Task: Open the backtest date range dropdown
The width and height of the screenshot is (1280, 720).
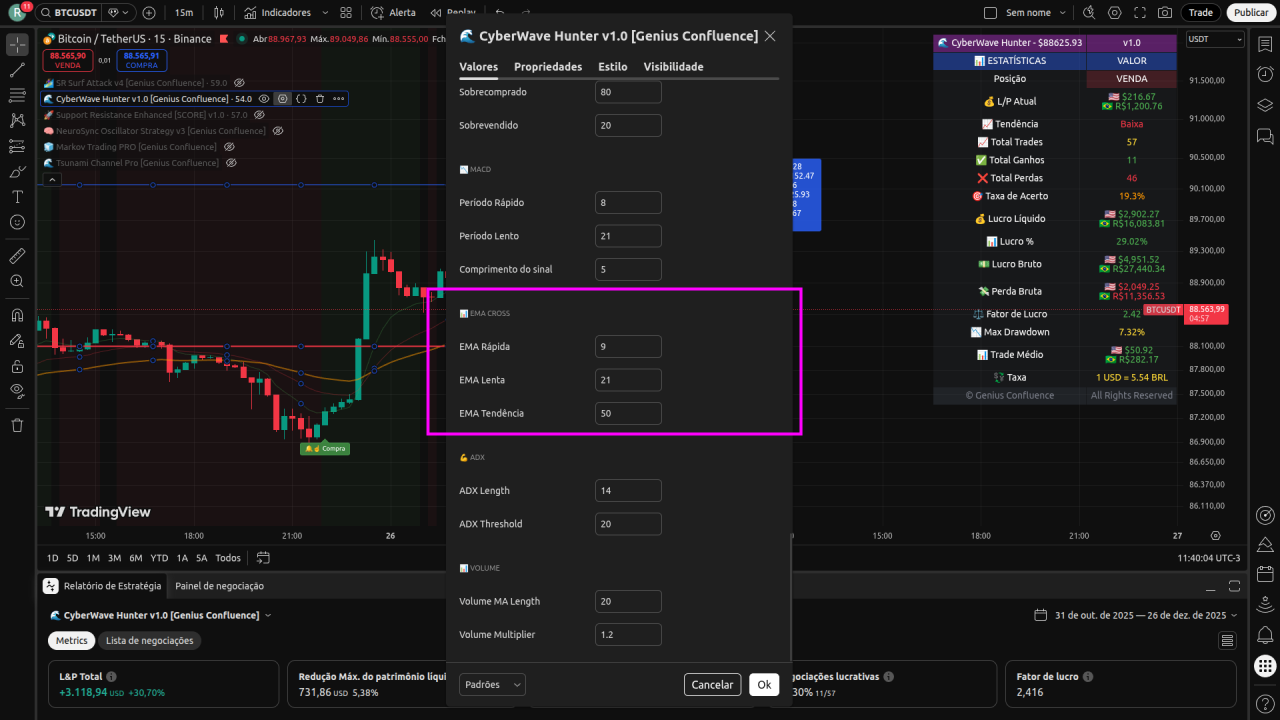Action: pos(1137,615)
